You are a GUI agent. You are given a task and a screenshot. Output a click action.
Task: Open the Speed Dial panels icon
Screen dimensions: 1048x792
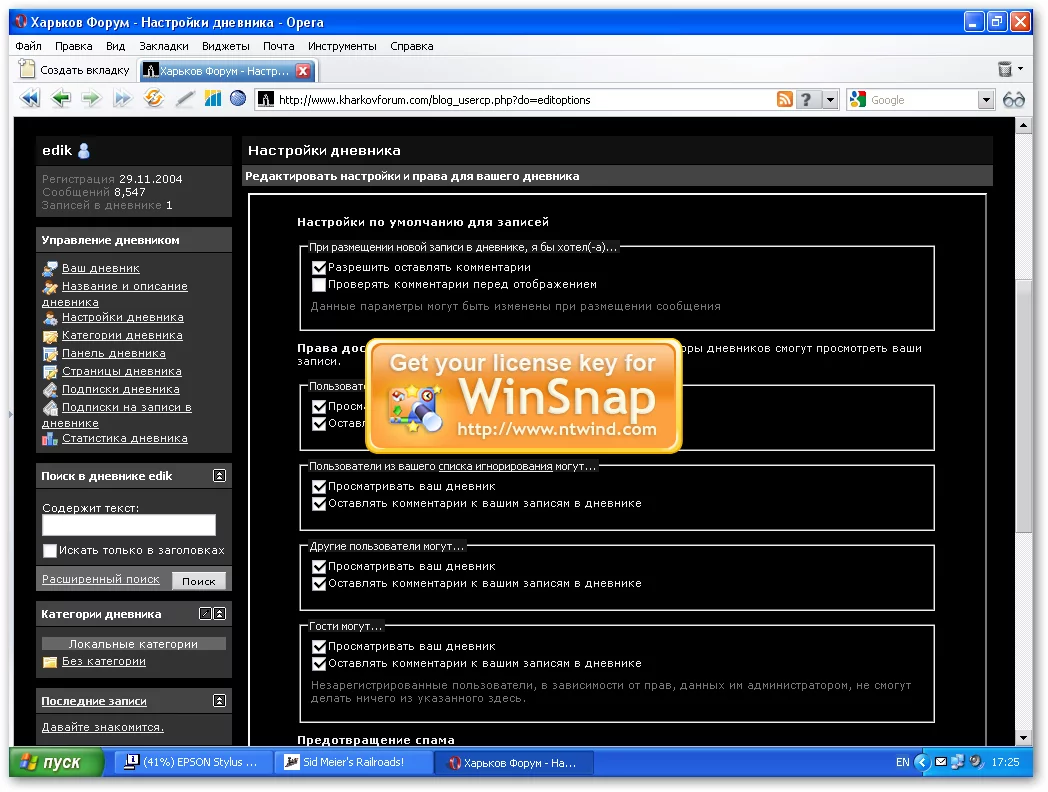(213, 99)
